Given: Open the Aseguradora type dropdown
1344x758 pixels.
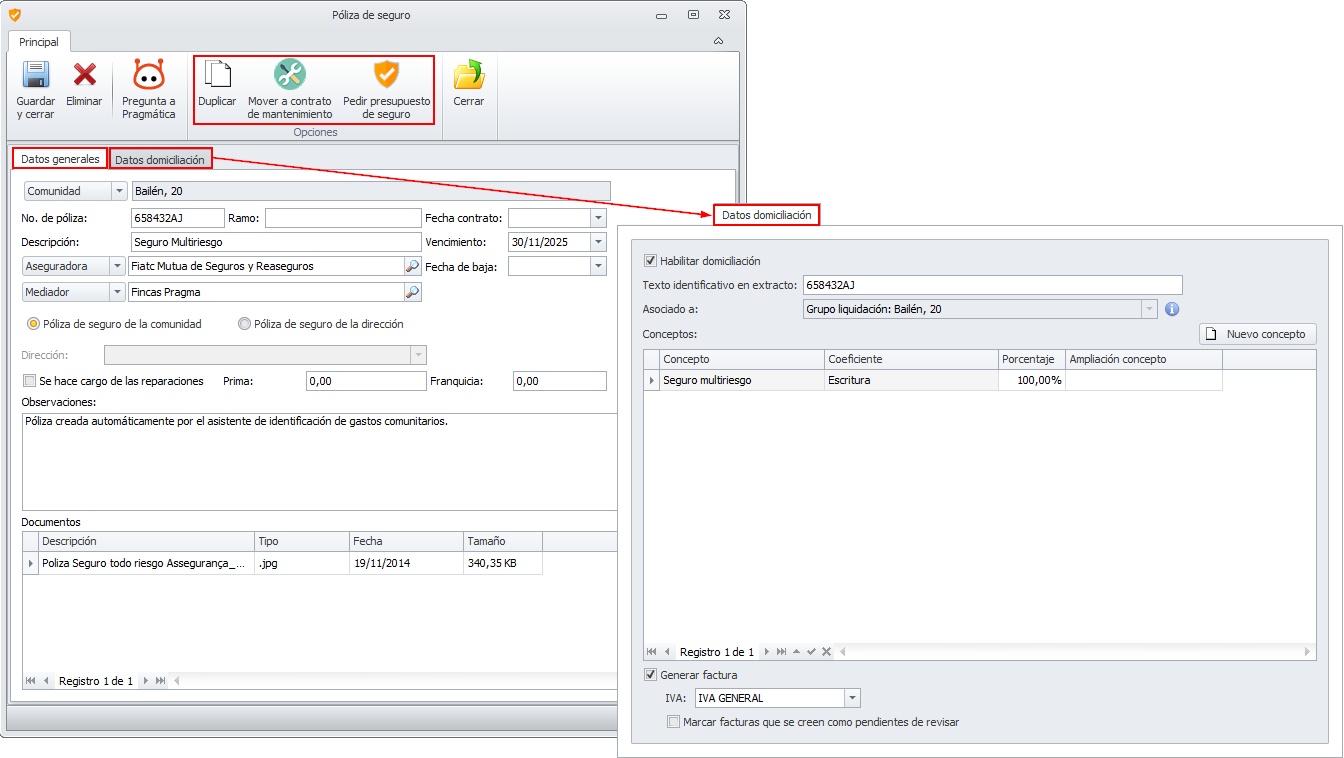Looking at the screenshot, I should [119, 266].
